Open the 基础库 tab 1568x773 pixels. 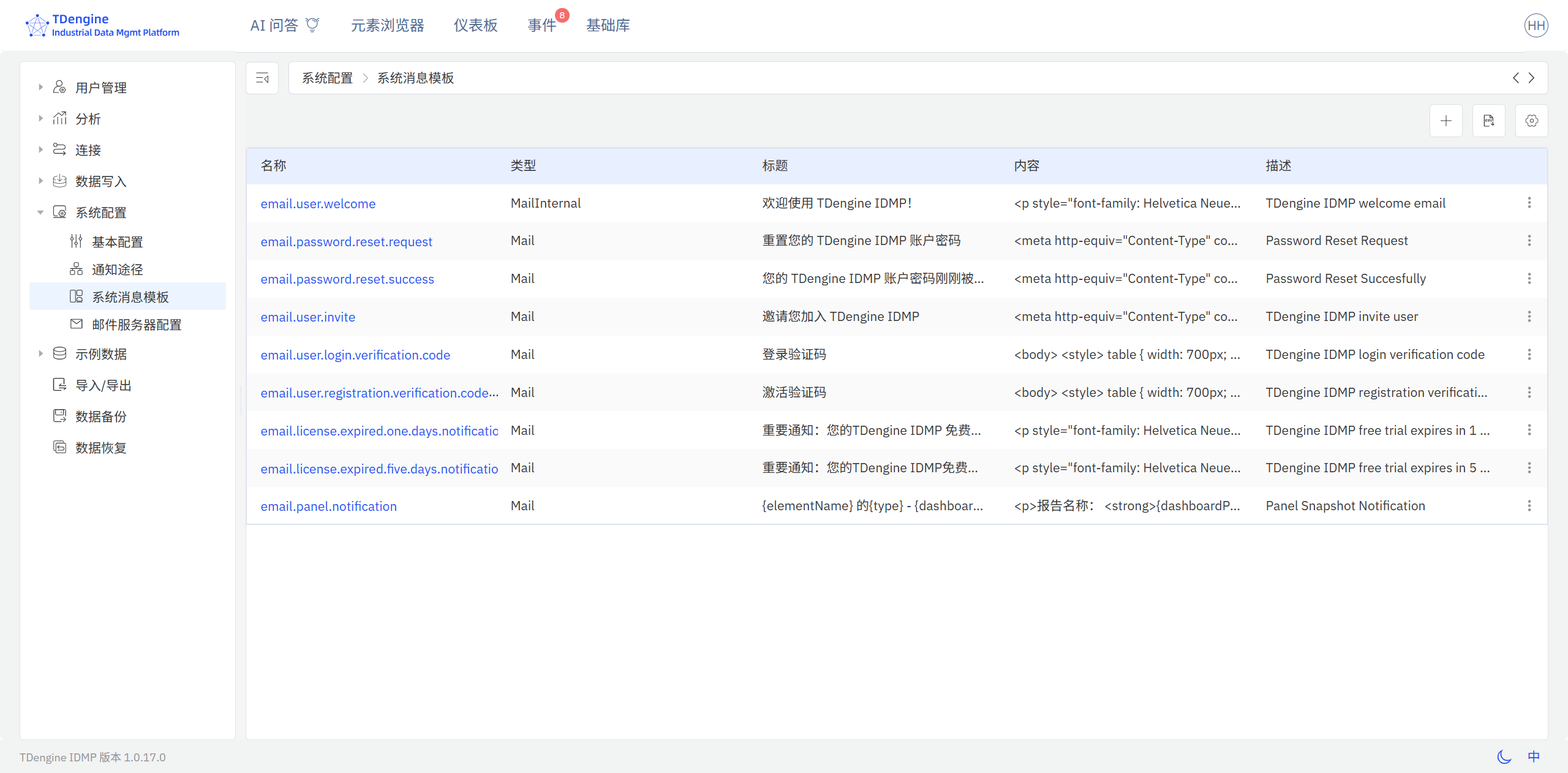point(608,25)
